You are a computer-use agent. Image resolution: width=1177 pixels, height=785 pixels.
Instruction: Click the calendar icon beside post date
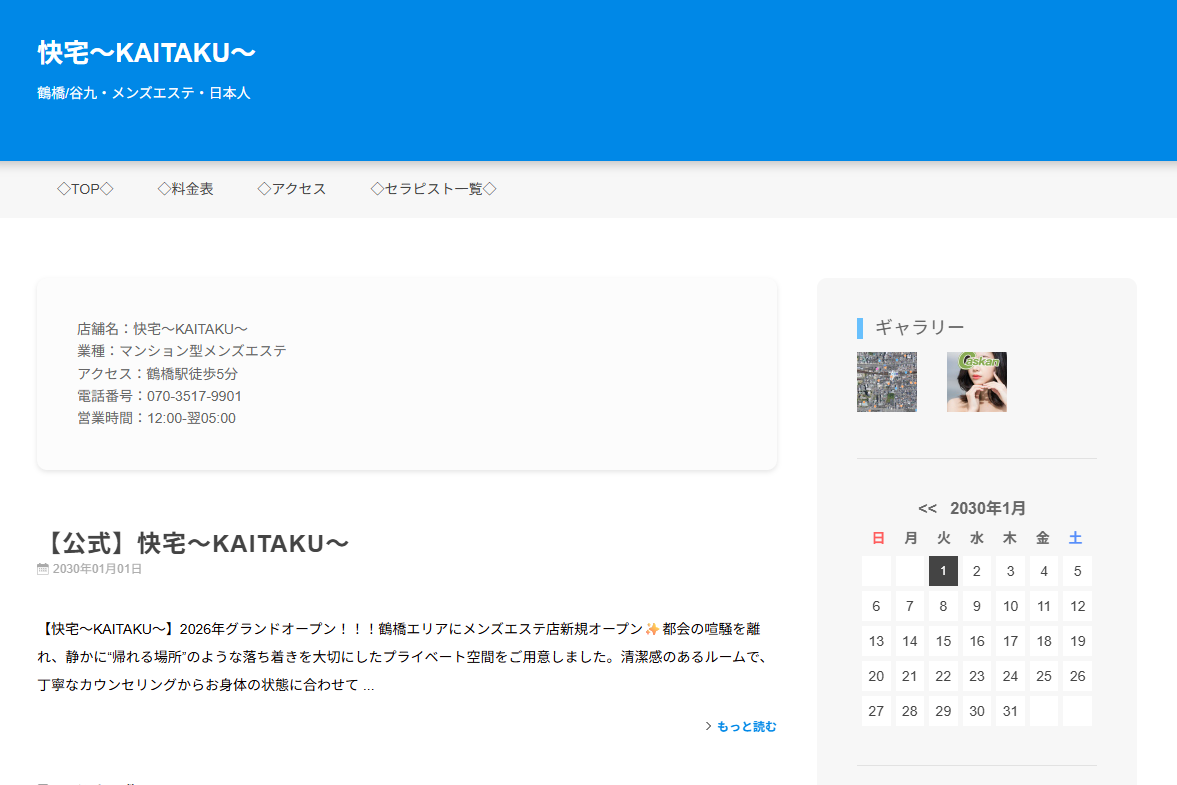click(43, 569)
